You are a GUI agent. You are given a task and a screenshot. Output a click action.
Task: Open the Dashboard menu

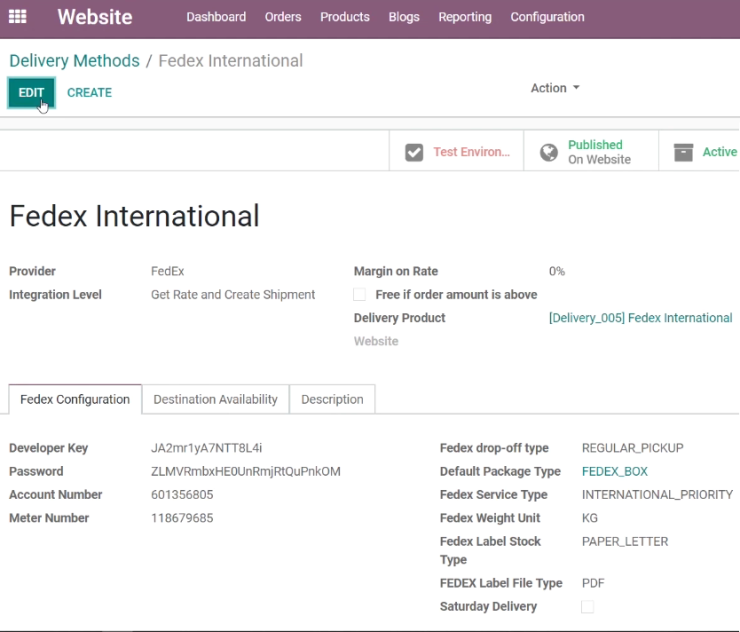[x=216, y=17]
